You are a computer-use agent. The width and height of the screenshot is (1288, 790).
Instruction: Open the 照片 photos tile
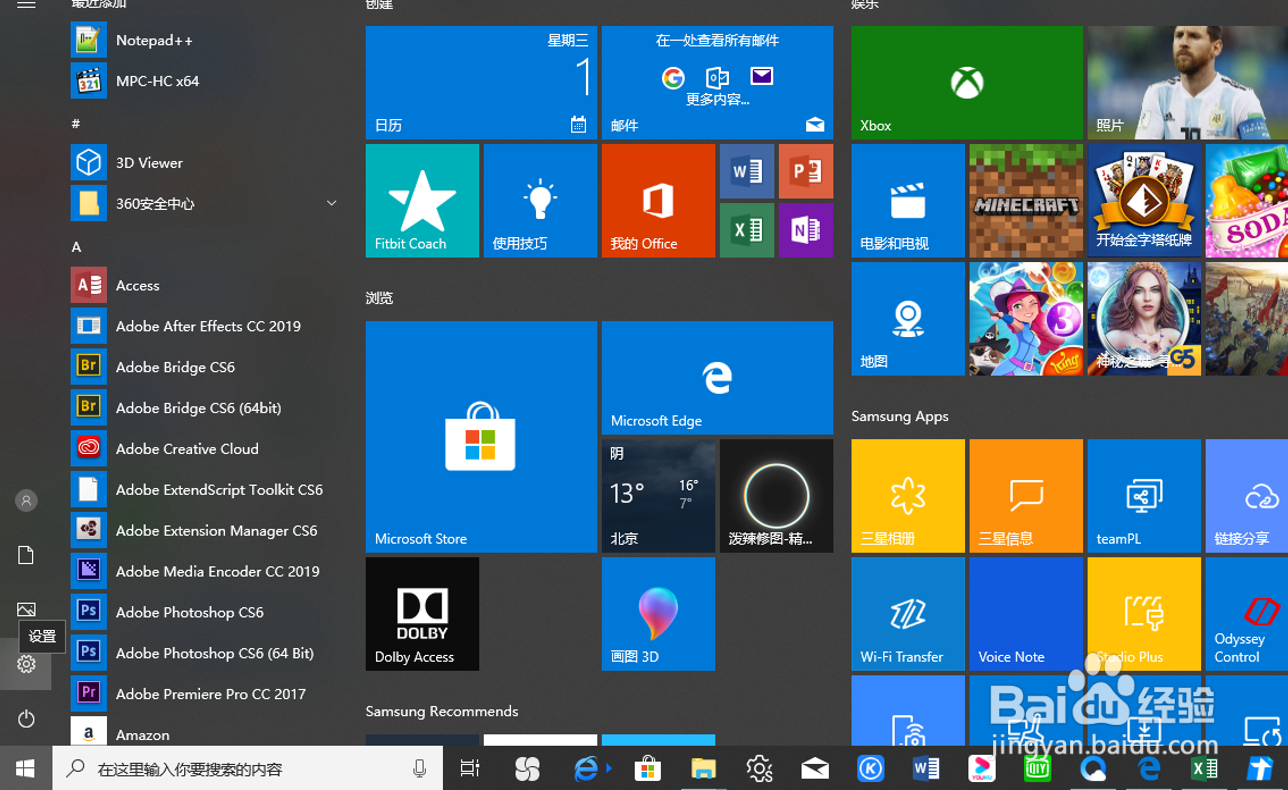[x=1187, y=82]
